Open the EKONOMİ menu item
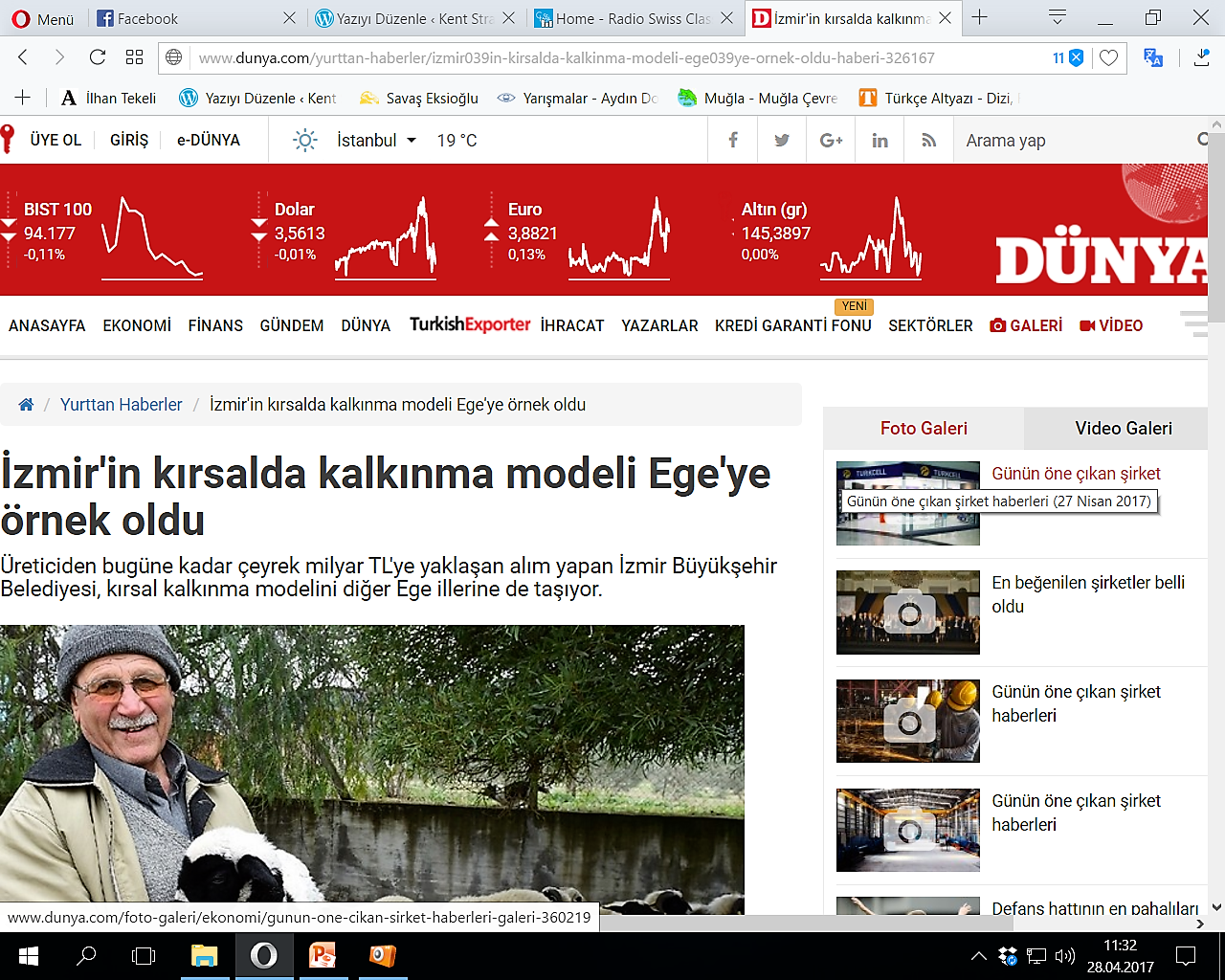1225x980 pixels. coord(137,326)
